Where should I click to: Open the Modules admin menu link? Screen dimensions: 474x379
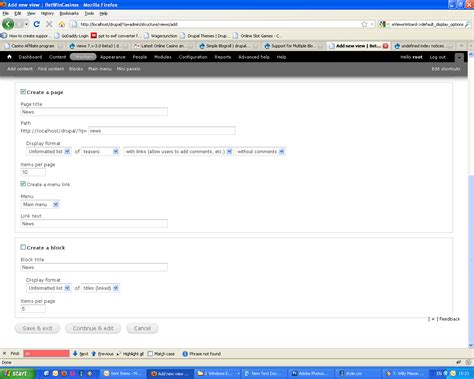[163, 57]
